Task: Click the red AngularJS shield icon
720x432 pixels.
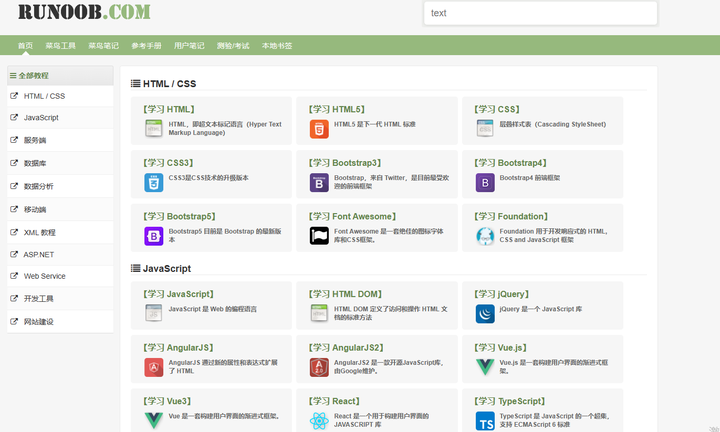Action: [154, 367]
